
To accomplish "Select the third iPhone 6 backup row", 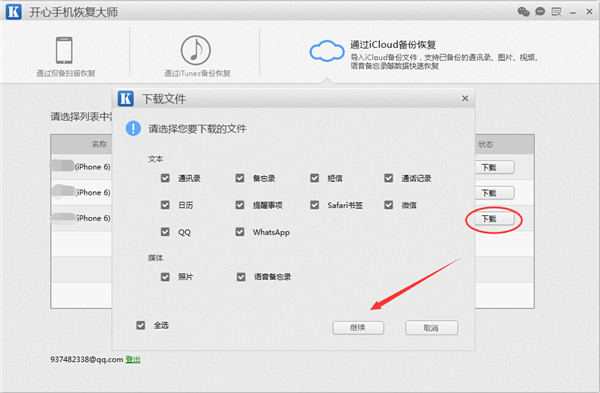I will (x=81, y=218).
